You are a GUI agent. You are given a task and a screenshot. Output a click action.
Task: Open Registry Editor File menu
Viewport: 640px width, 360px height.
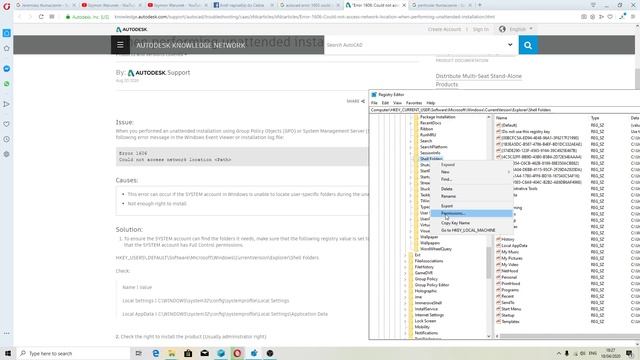tap(374, 103)
